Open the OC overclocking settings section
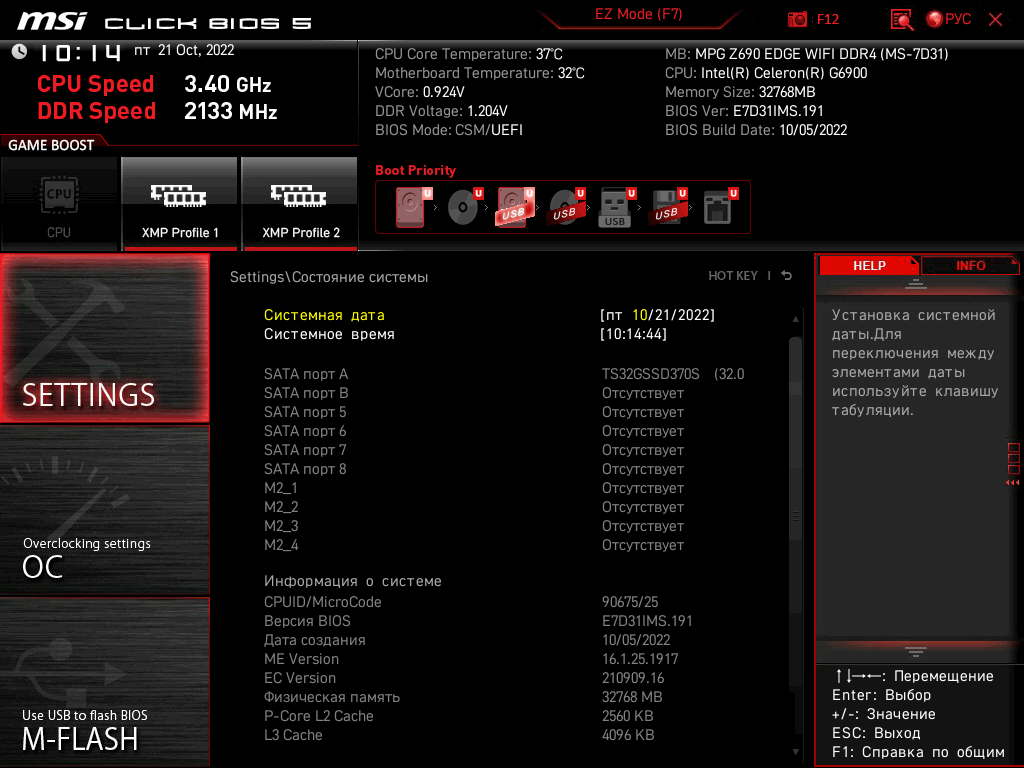 (x=104, y=511)
